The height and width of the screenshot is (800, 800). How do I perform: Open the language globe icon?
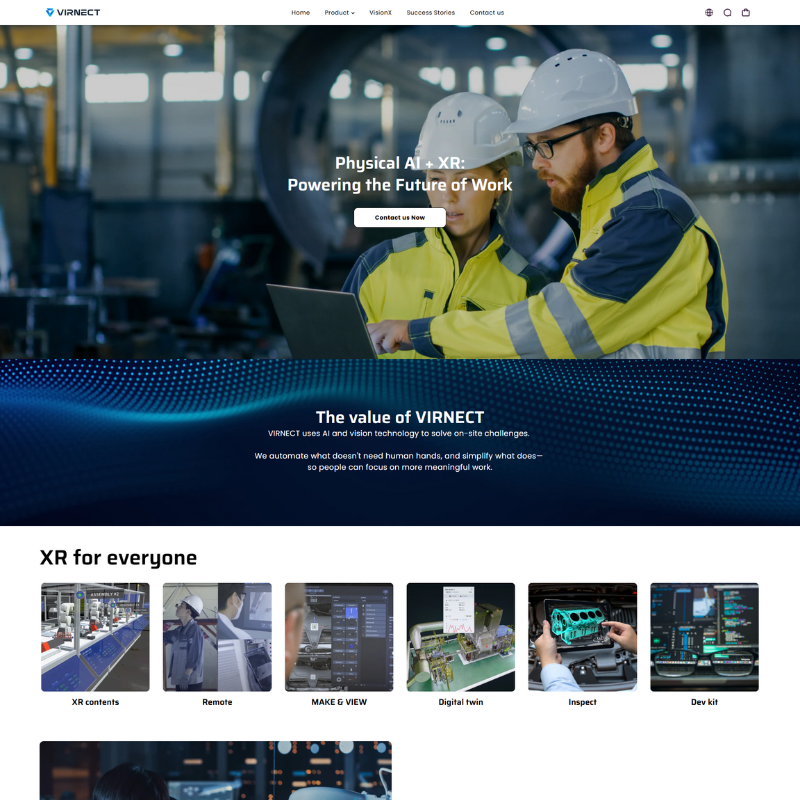coord(709,13)
